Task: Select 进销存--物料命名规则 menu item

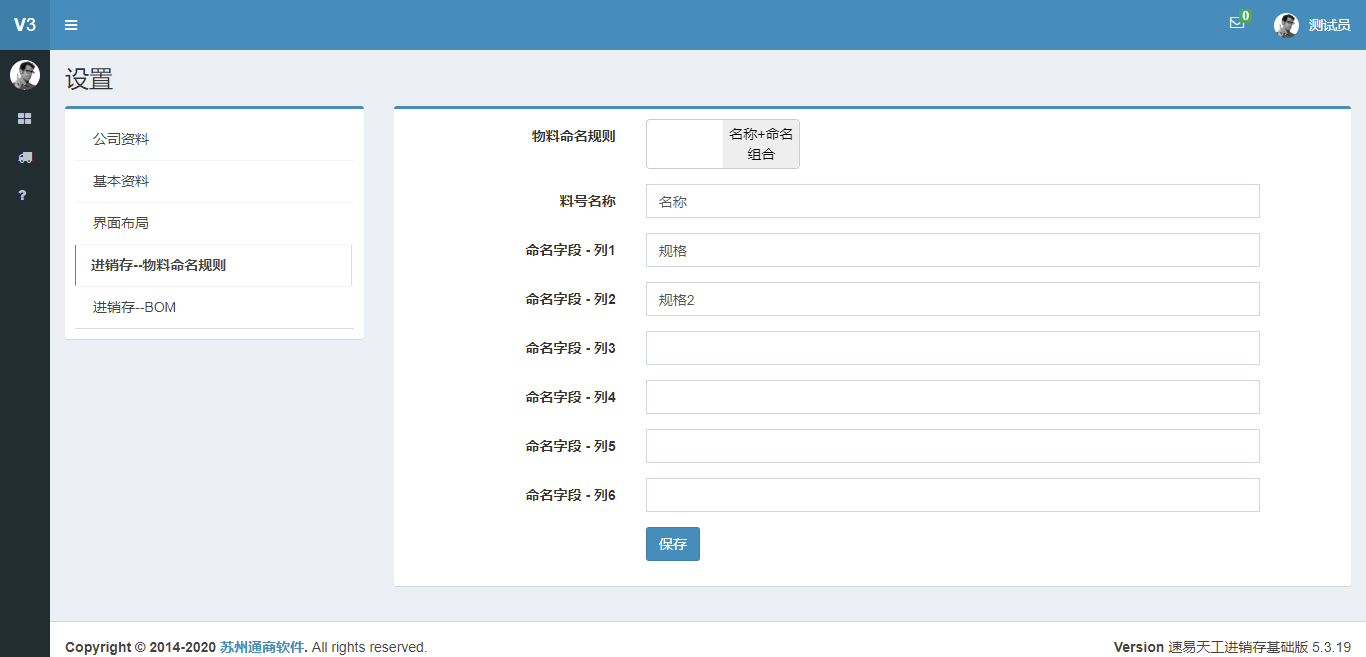Action: pos(158,265)
